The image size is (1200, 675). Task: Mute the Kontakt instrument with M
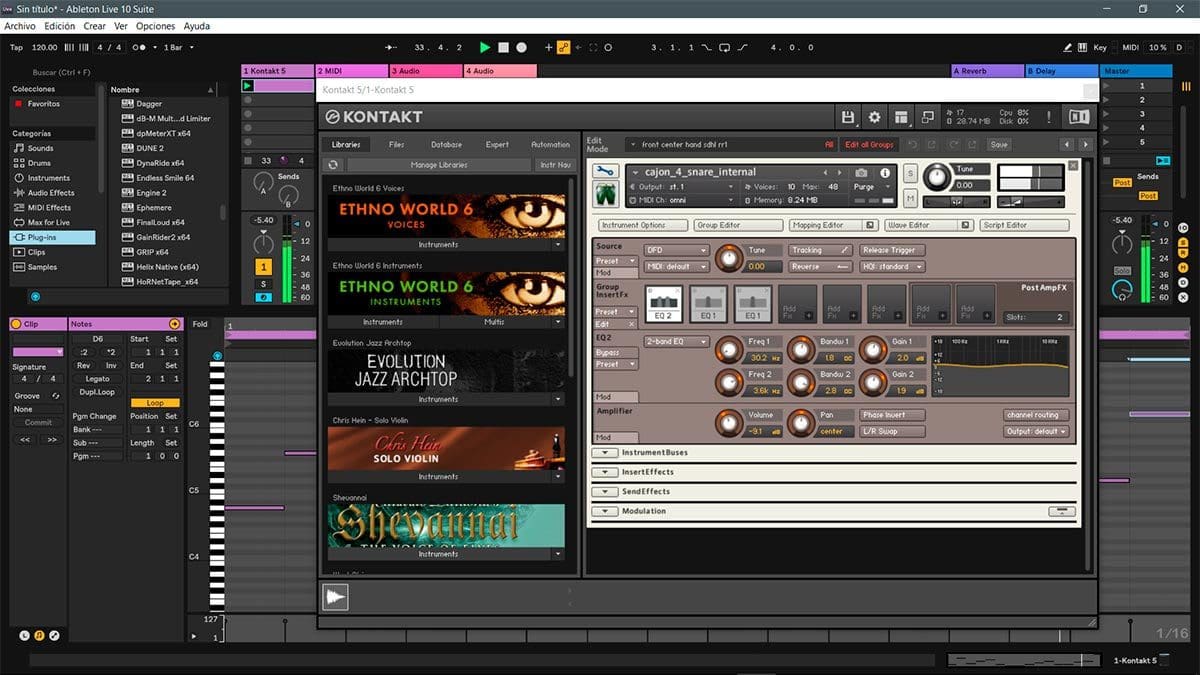point(910,197)
